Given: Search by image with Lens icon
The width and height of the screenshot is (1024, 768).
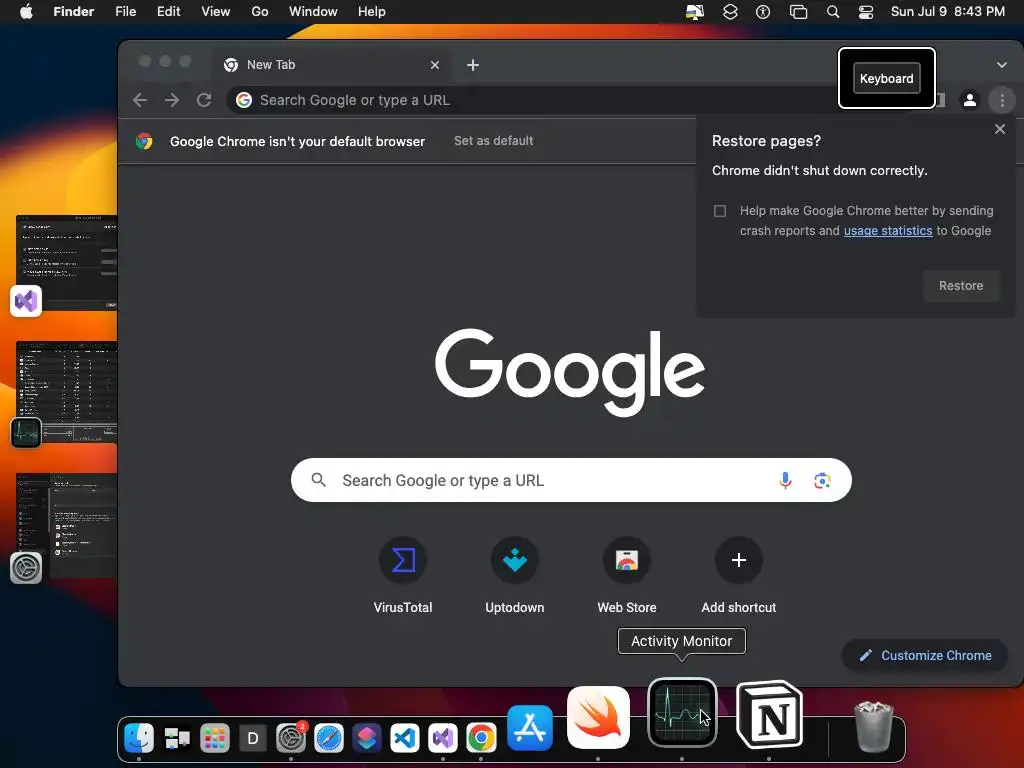Looking at the screenshot, I should (x=822, y=481).
